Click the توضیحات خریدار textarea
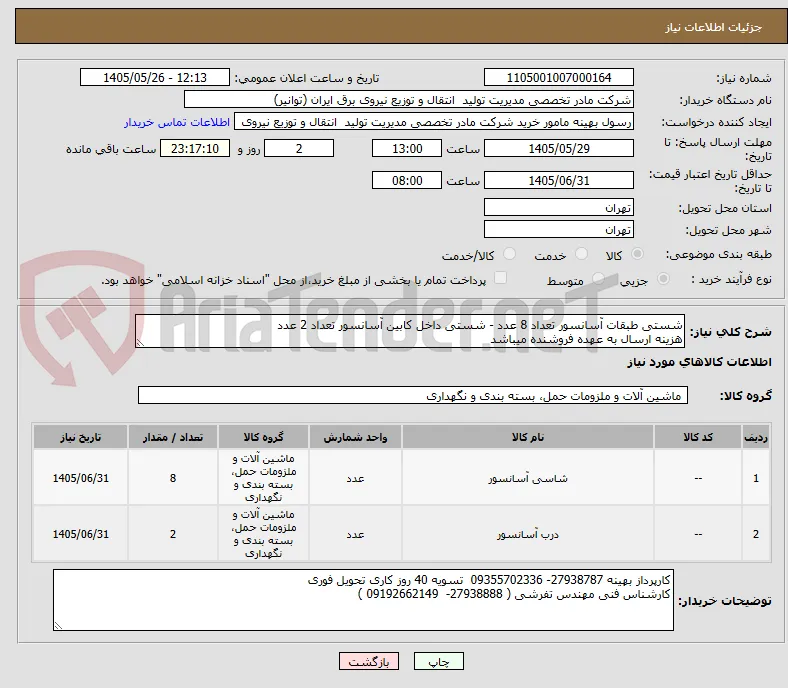Viewport: 788px width, 688px height. click(x=363, y=600)
